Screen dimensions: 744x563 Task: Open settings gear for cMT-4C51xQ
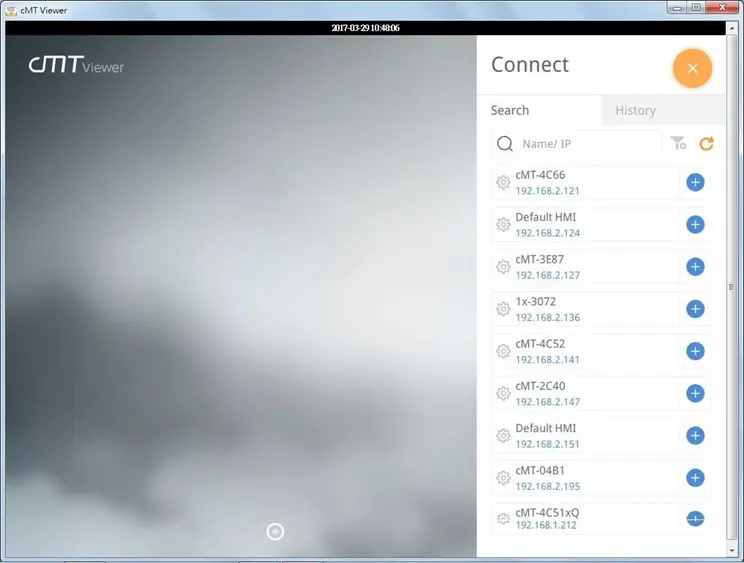pos(503,519)
